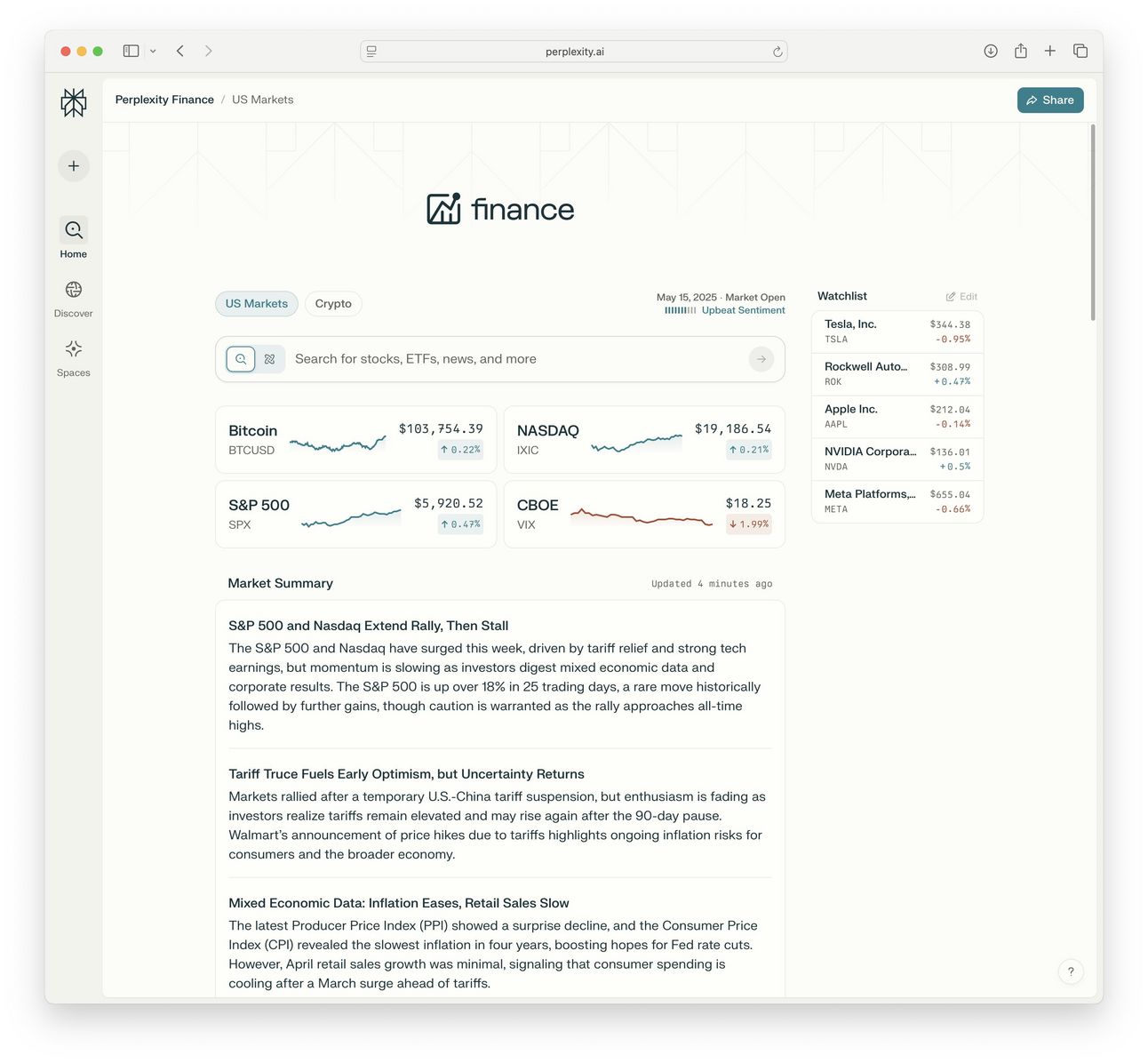
Task: Open Perplexity Finance breadcrumb link
Action: (x=164, y=100)
